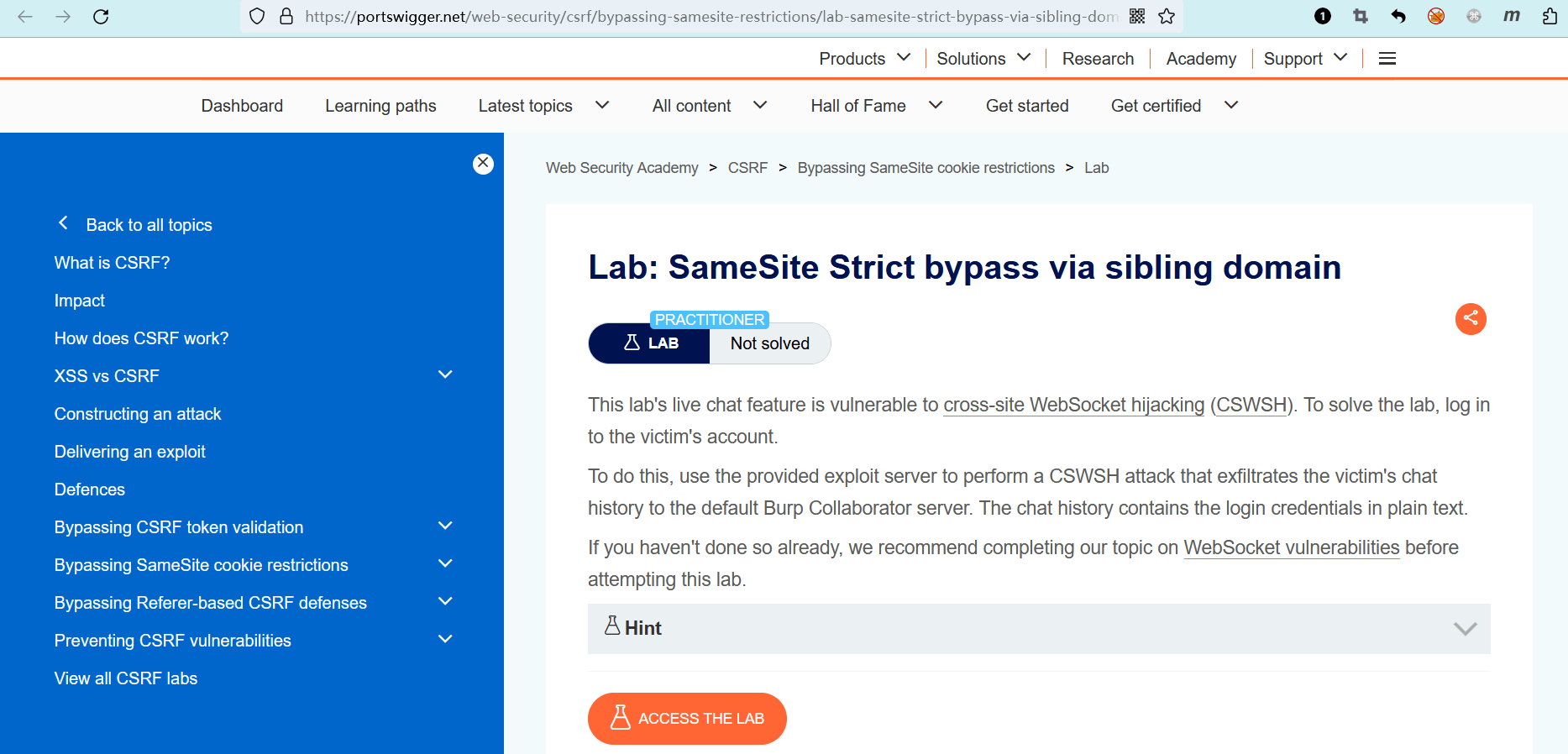The height and width of the screenshot is (754, 1568).
Task: Share this lab via the orange share icon
Action: tap(1471, 318)
